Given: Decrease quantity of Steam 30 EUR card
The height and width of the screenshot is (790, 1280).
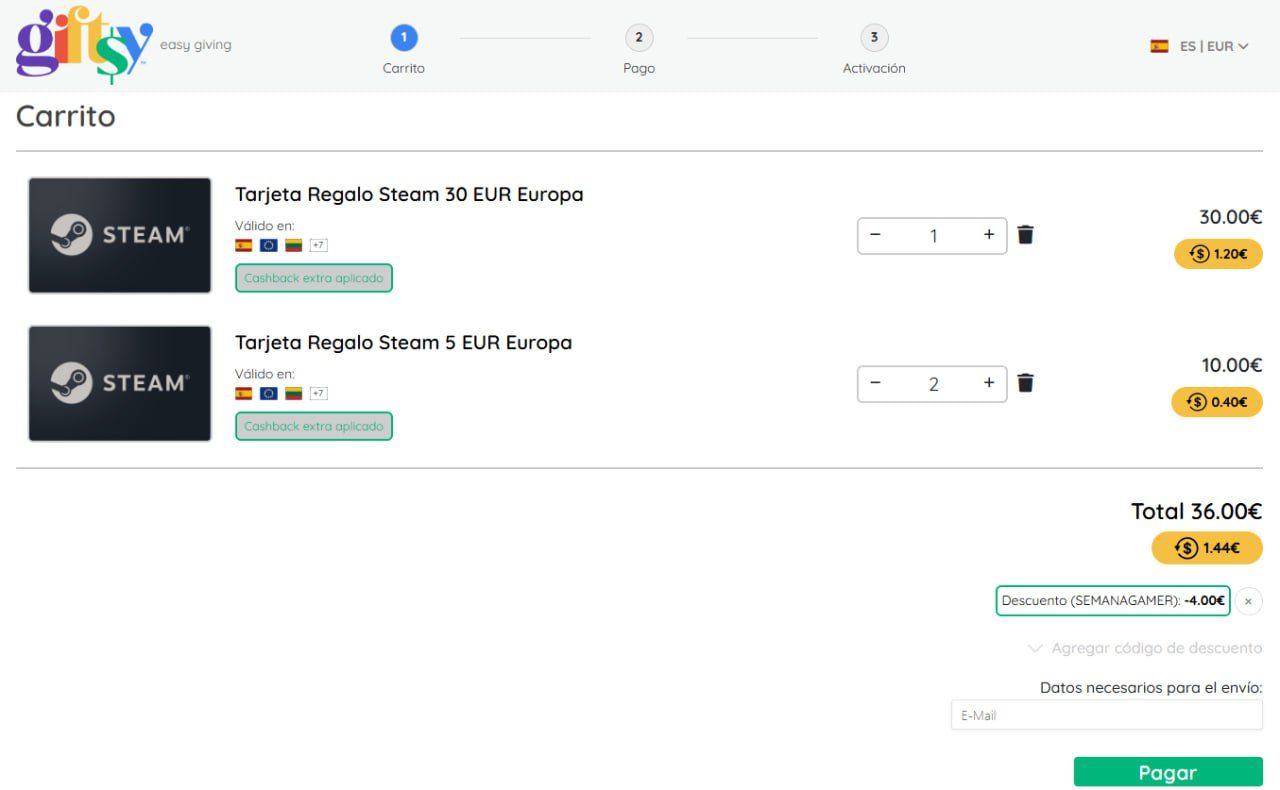Looking at the screenshot, I should pos(876,235).
